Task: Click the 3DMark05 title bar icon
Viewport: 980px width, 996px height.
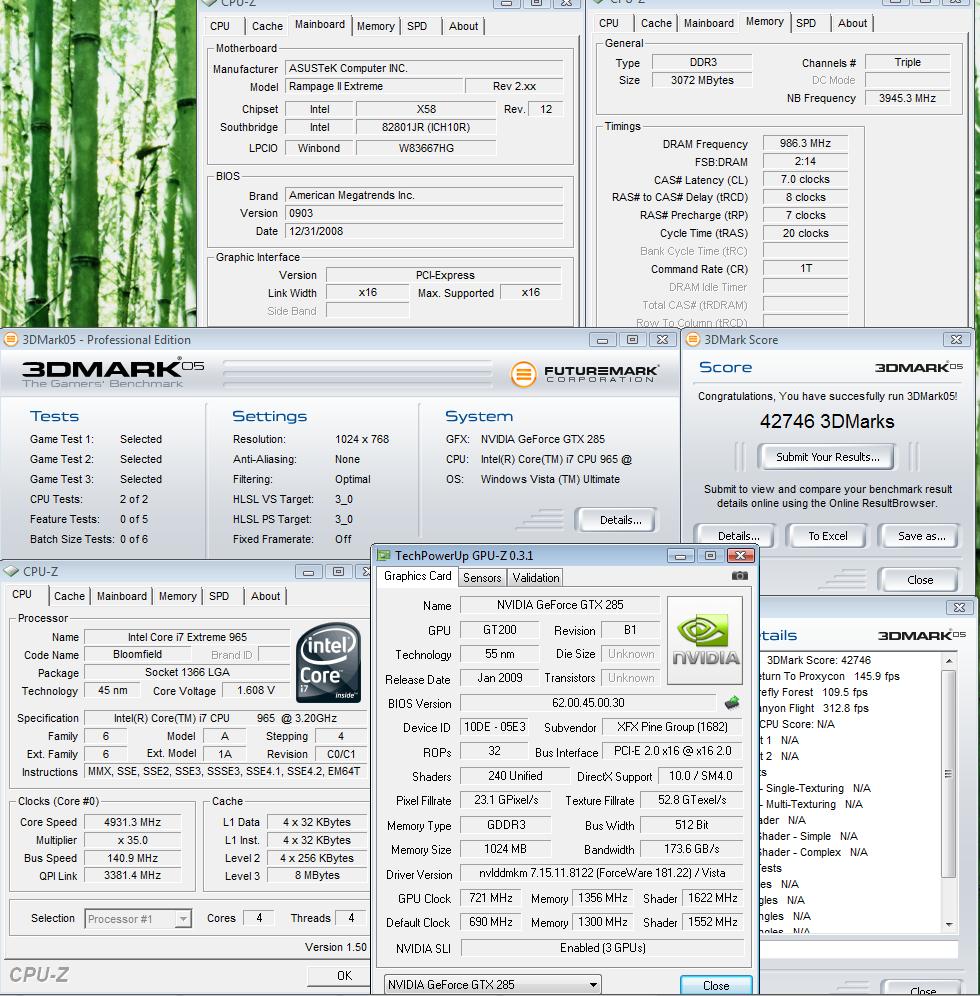Action: [x=11, y=339]
